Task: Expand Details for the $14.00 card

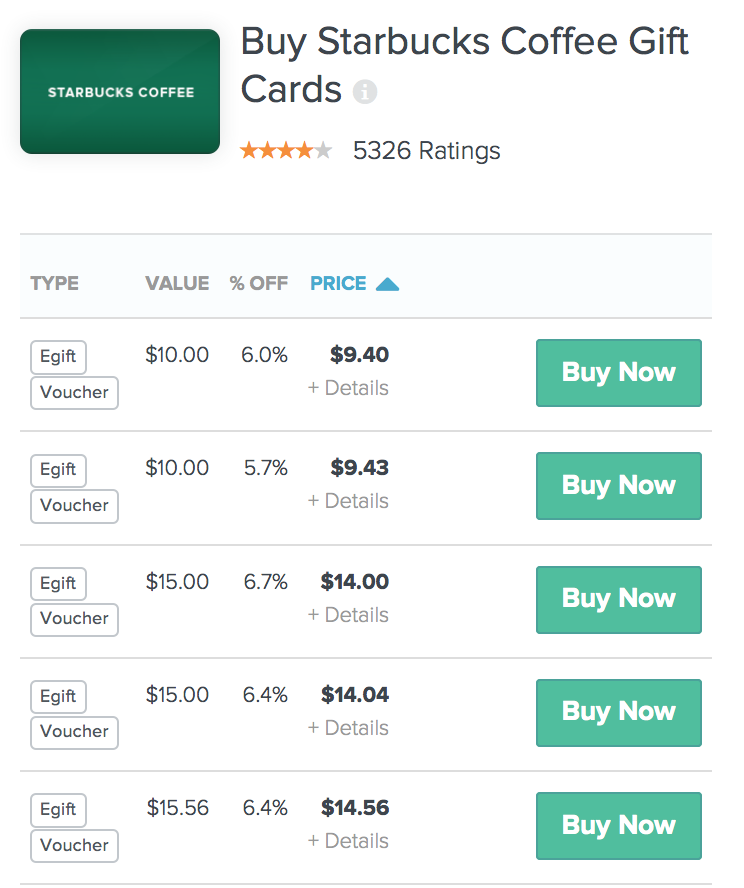Action: 348,614
